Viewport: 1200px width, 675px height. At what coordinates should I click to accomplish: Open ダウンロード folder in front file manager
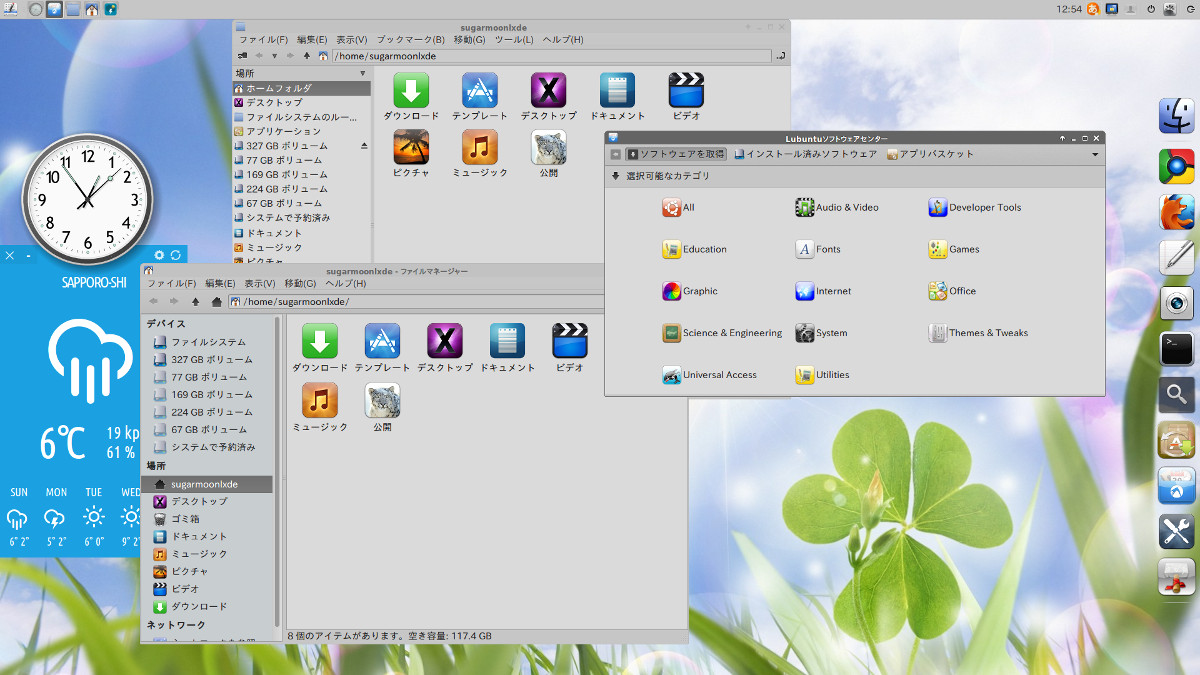[x=320, y=348]
